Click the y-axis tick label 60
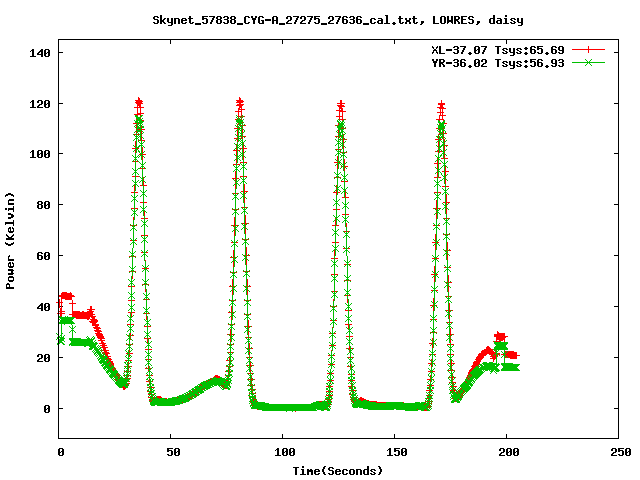Viewport: 640px width, 480px height. click(x=43, y=256)
